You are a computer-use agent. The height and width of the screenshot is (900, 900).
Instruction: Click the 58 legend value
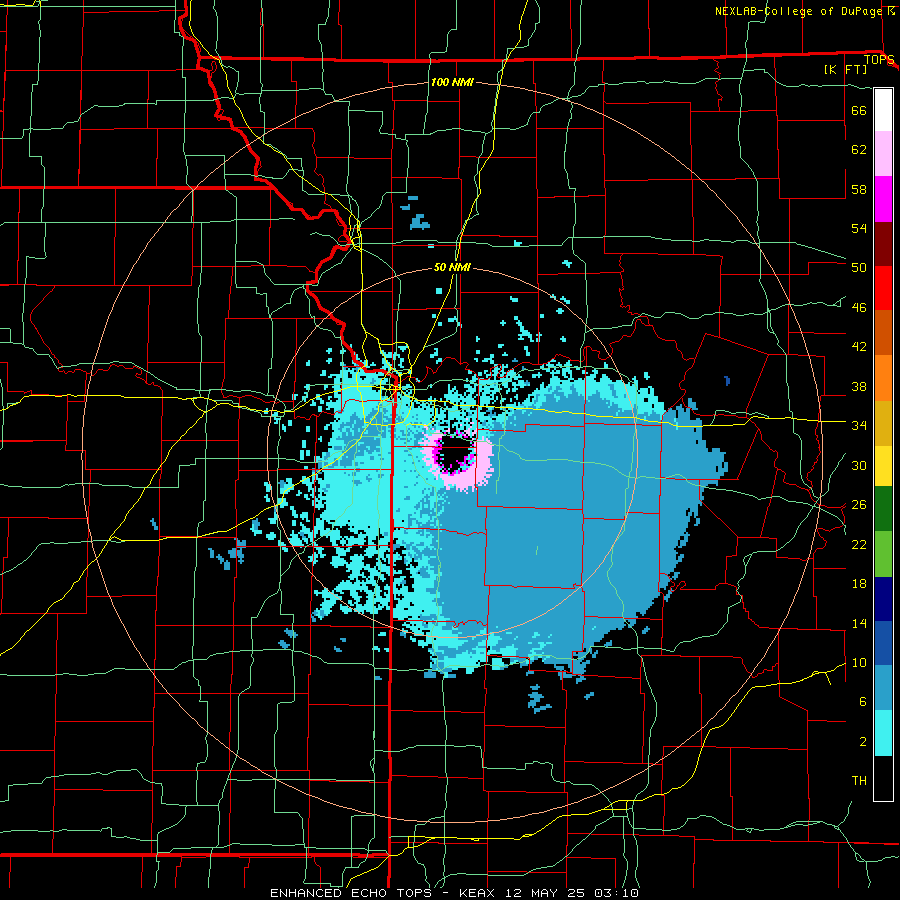859,189
